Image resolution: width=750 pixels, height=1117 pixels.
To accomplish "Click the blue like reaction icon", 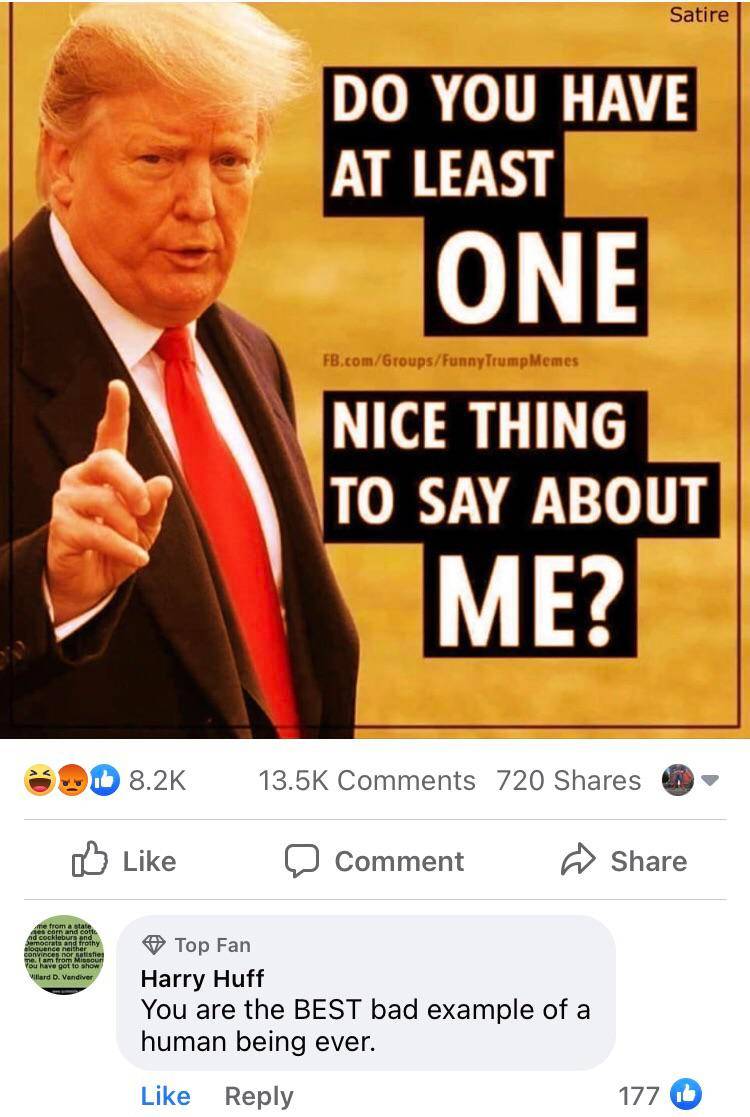I will (104, 780).
